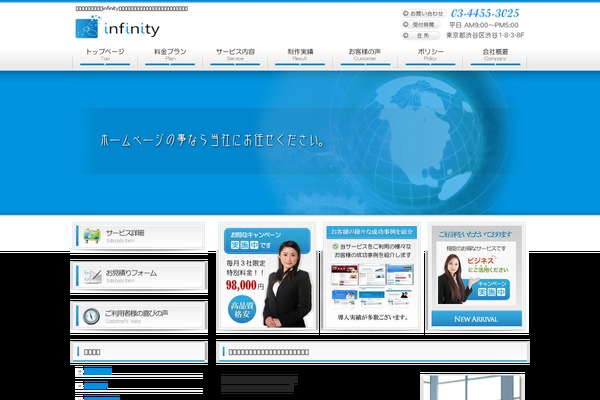
Task: Click the window photo thumbnail at bottom right
Action: [x=473, y=387]
